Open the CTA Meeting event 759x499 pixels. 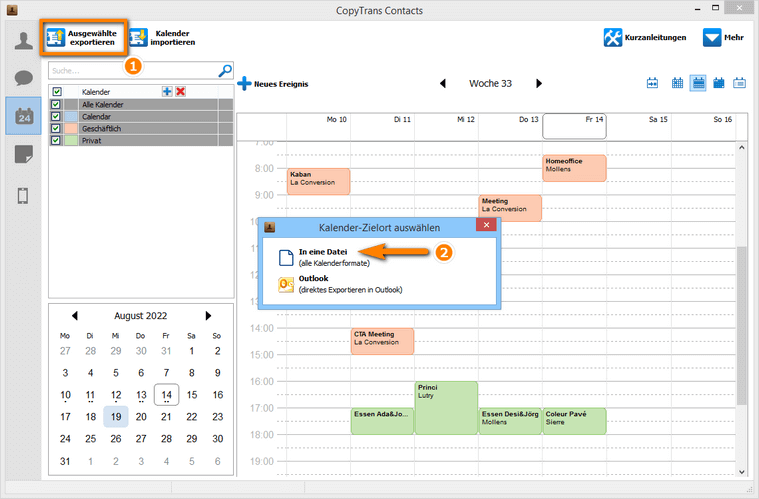382,341
